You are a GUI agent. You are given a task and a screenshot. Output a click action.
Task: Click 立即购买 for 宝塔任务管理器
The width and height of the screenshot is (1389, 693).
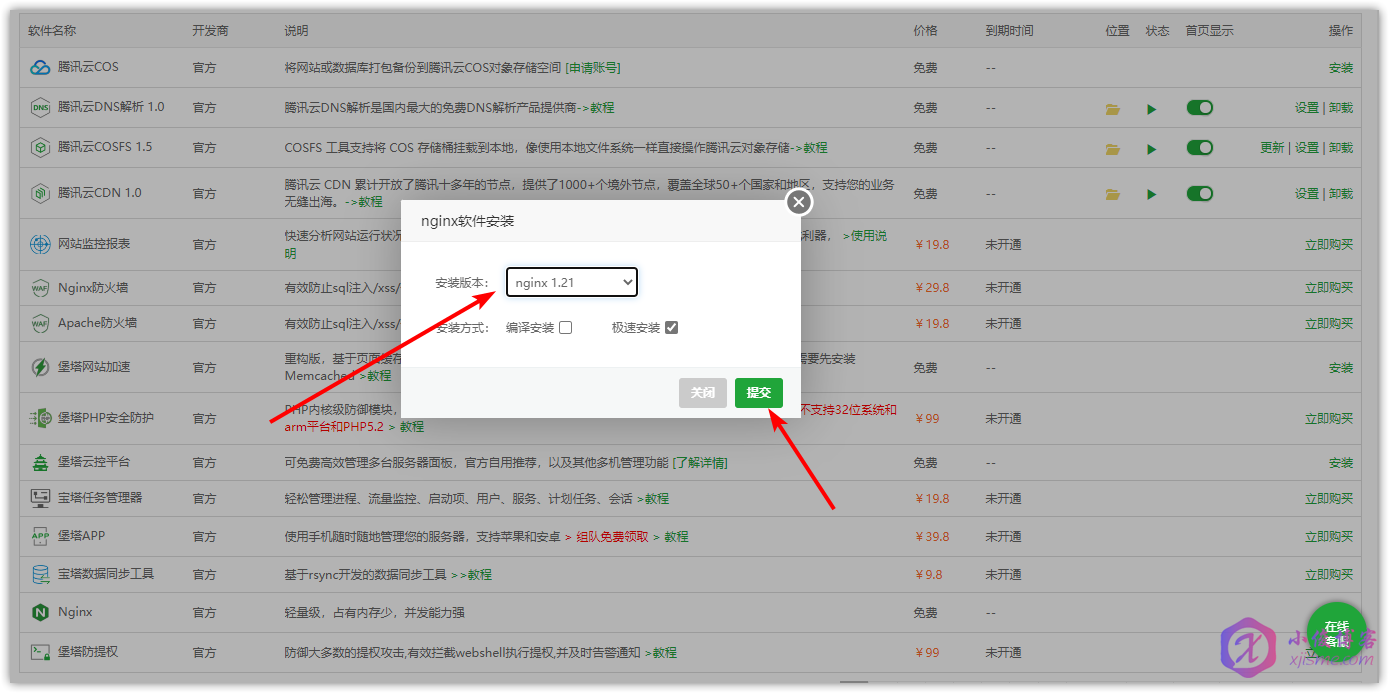pyautogui.click(x=1329, y=499)
